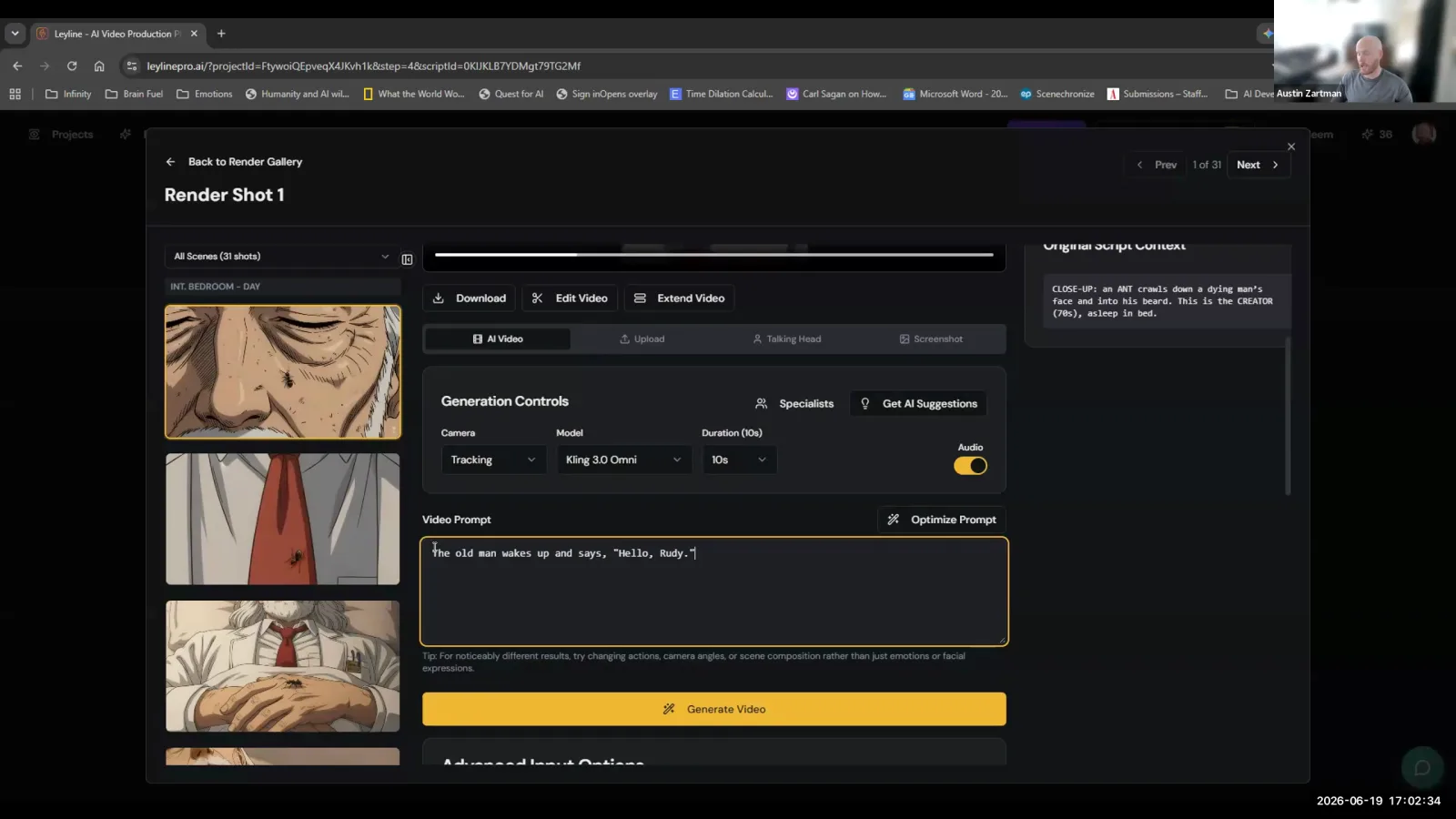Click the browser back arrow
The width and height of the screenshot is (1456, 819).
17,66
